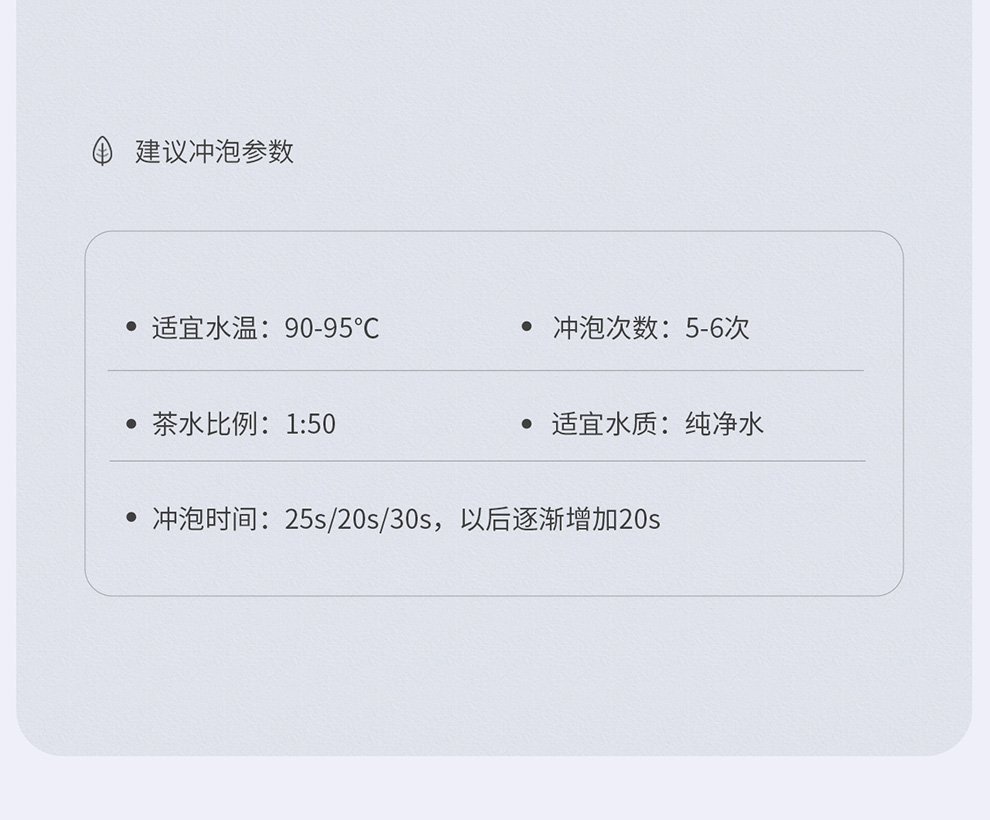
Task: Click the 1:50 ratio value
Action: (x=311, y=424)
